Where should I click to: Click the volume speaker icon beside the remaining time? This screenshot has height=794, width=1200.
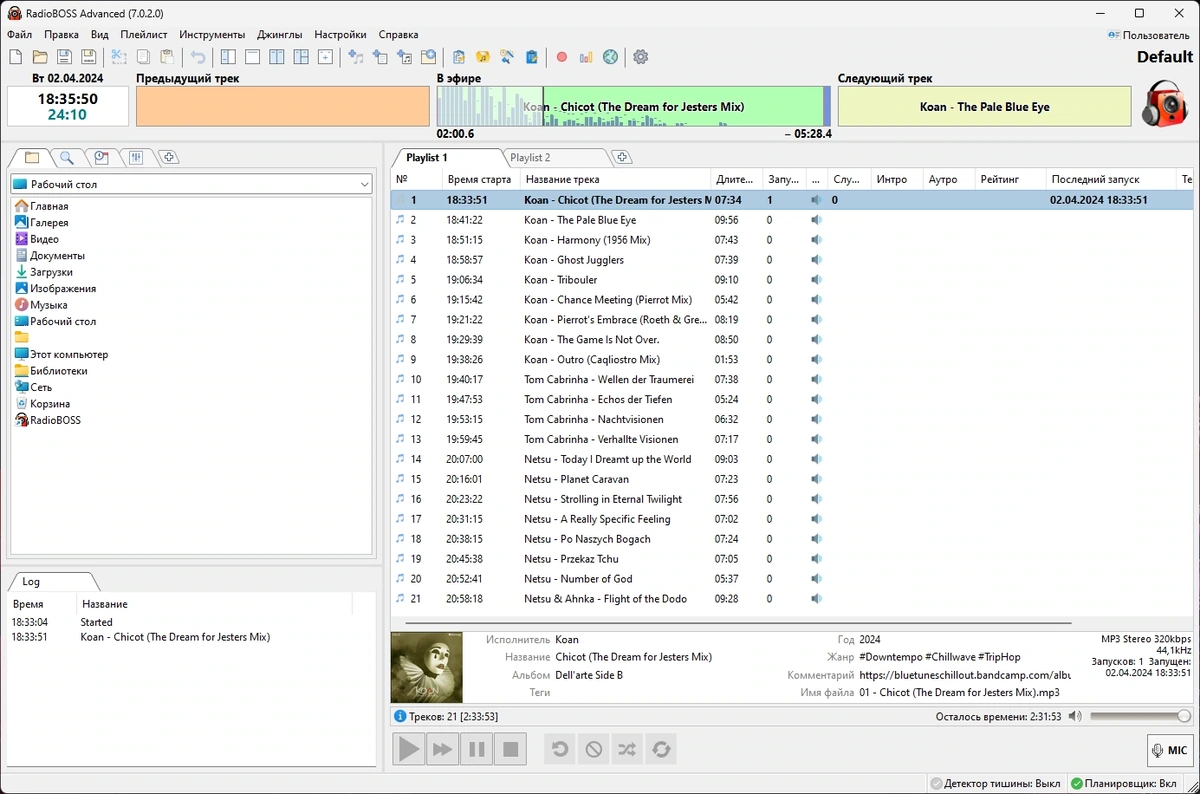click(x=1075, y=716)
